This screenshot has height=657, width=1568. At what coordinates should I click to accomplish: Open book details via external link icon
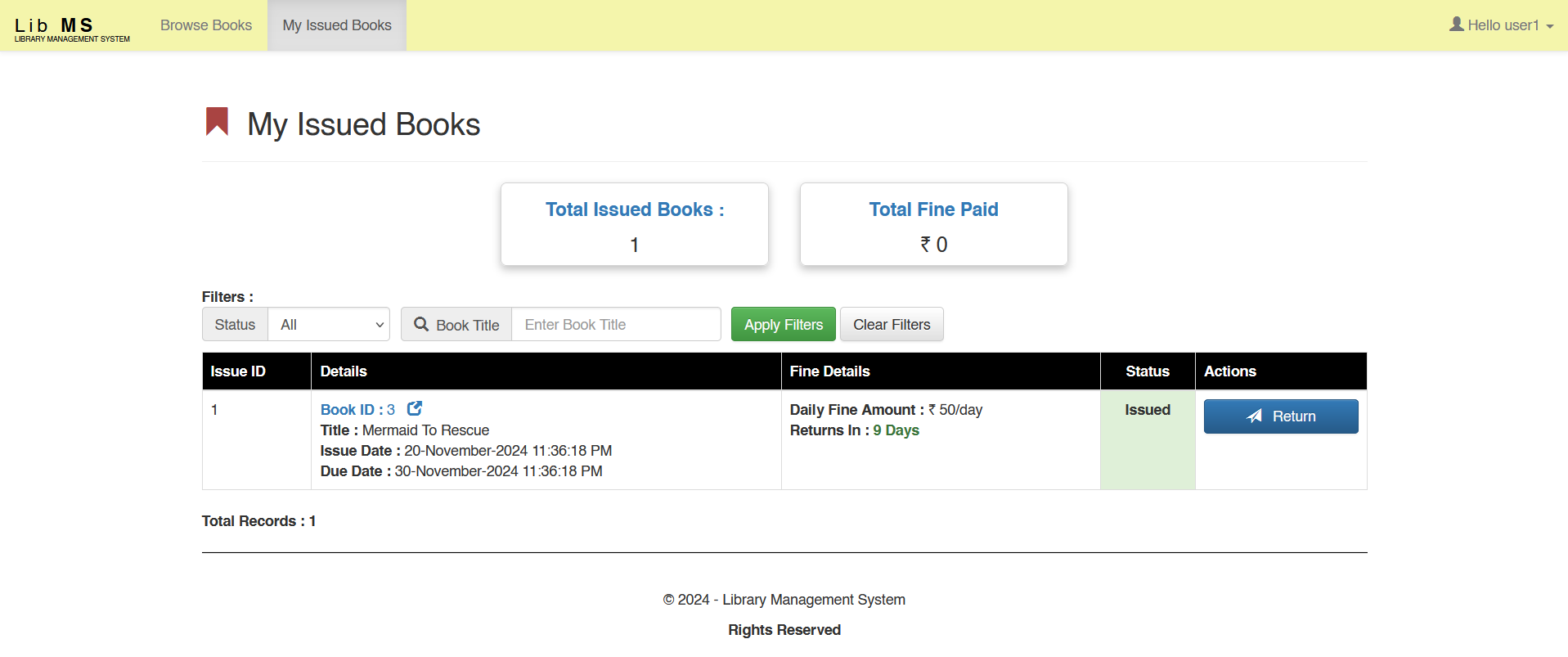tap(415, 408)
